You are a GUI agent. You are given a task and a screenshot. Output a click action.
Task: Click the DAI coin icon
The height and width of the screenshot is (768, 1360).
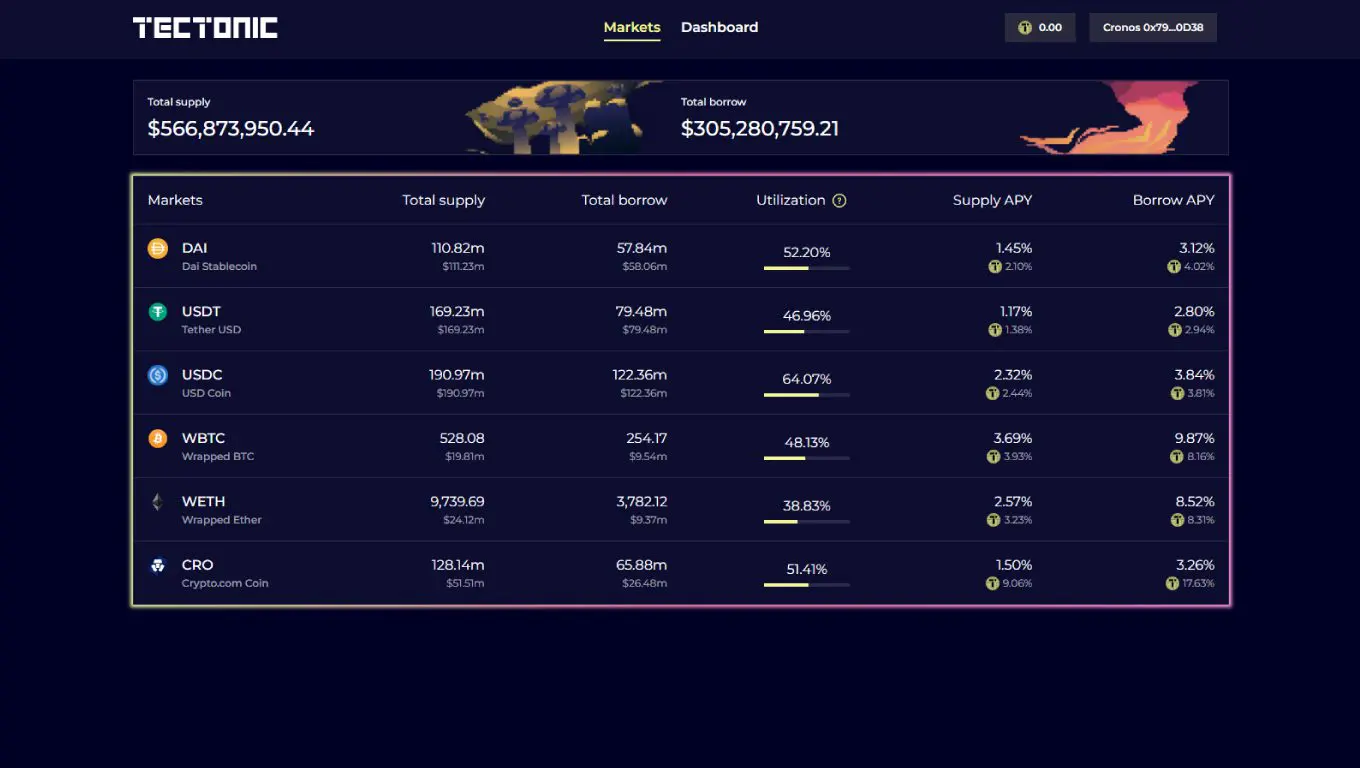click(158, 249)
